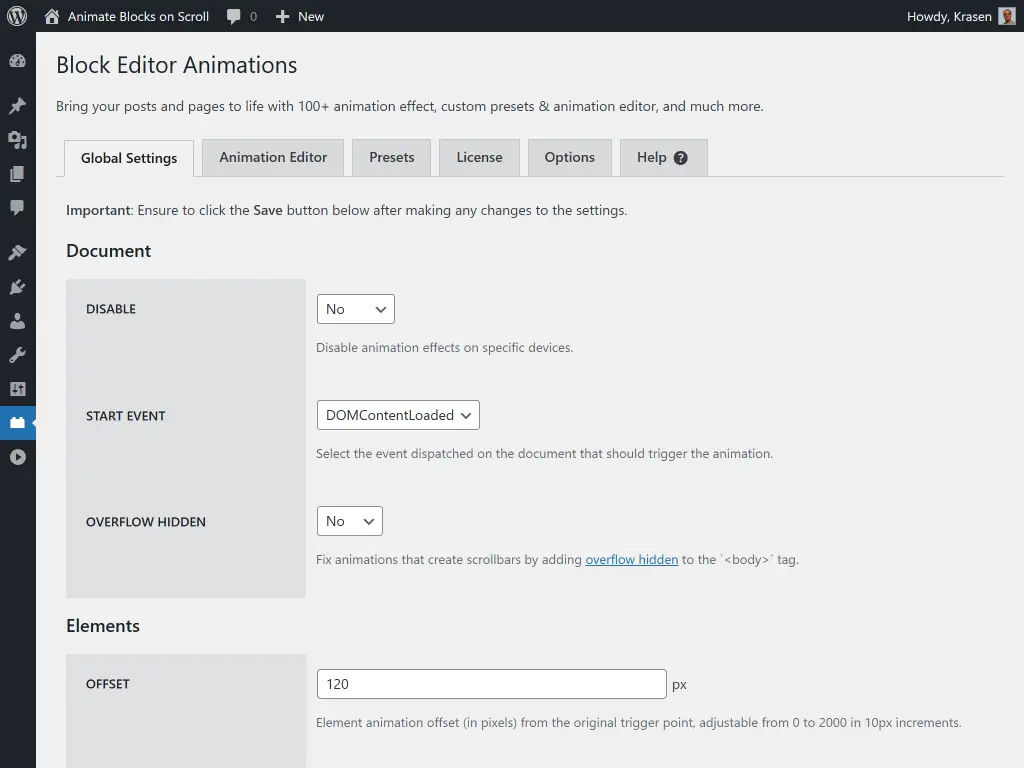Open Comments via the speech bubble icon
The width and height of the screenshot is (1024, 768).
coord(17,208)
